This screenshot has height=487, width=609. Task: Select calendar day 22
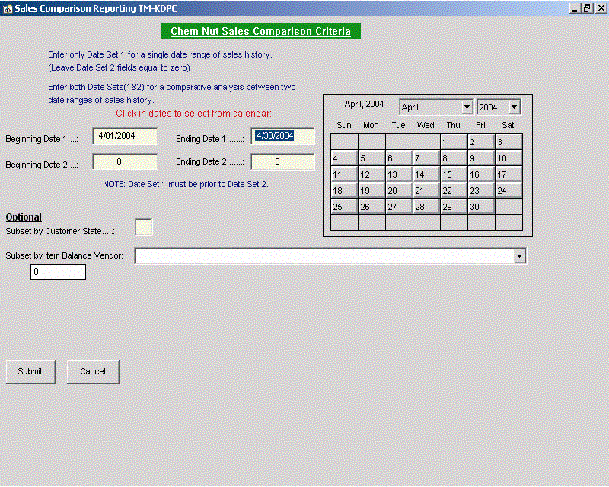(454, 190)
